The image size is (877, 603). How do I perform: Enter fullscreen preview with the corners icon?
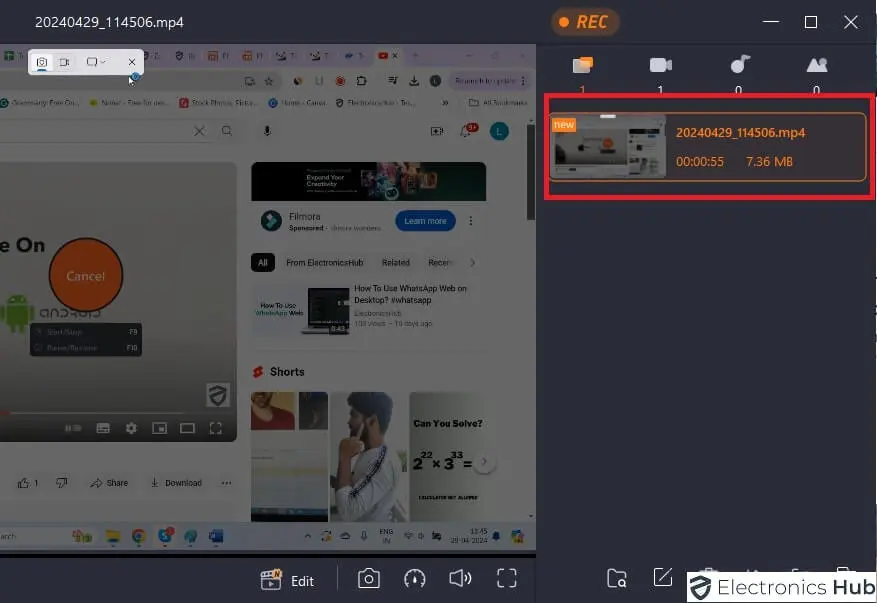click(x=507, y=578)
